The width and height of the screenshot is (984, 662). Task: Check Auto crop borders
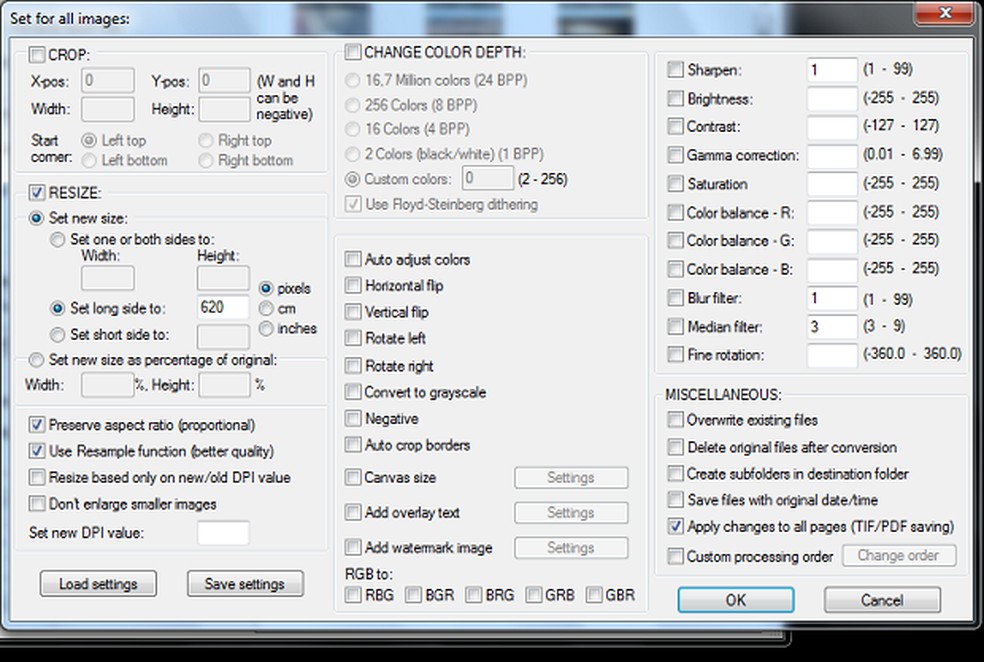pos(353,445)
